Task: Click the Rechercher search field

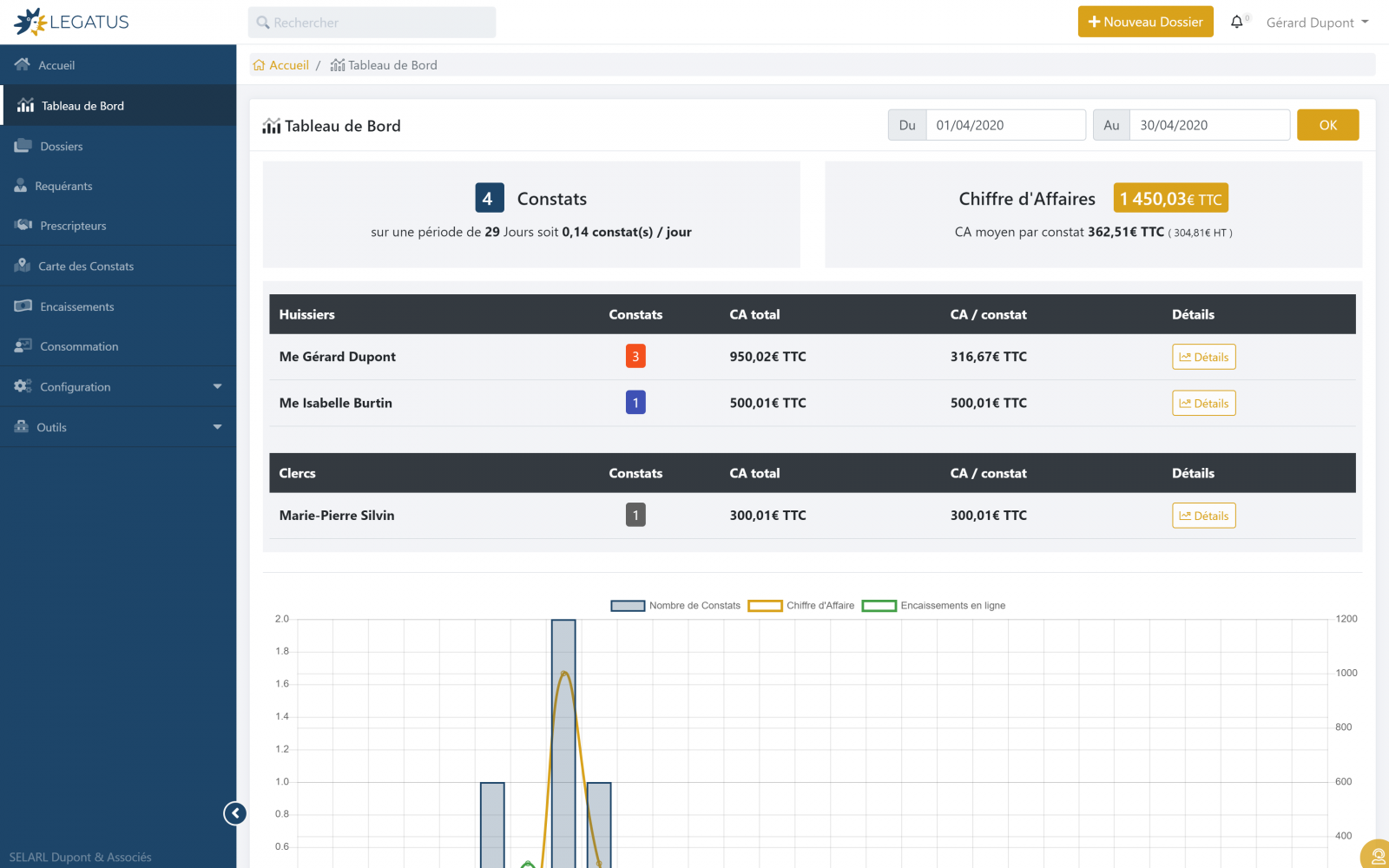Action: point(372,23)
